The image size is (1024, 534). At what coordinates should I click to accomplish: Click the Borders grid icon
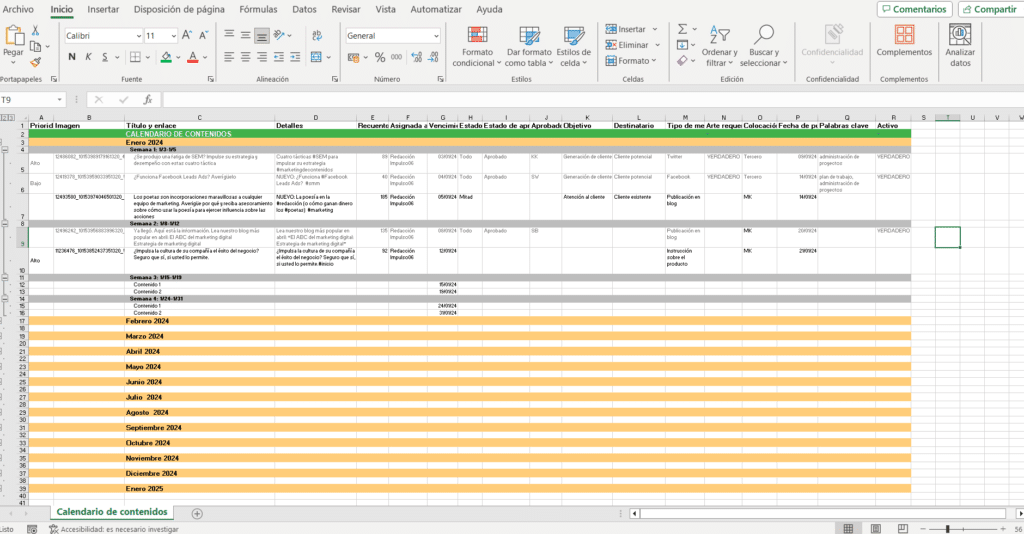click(135, 57)
